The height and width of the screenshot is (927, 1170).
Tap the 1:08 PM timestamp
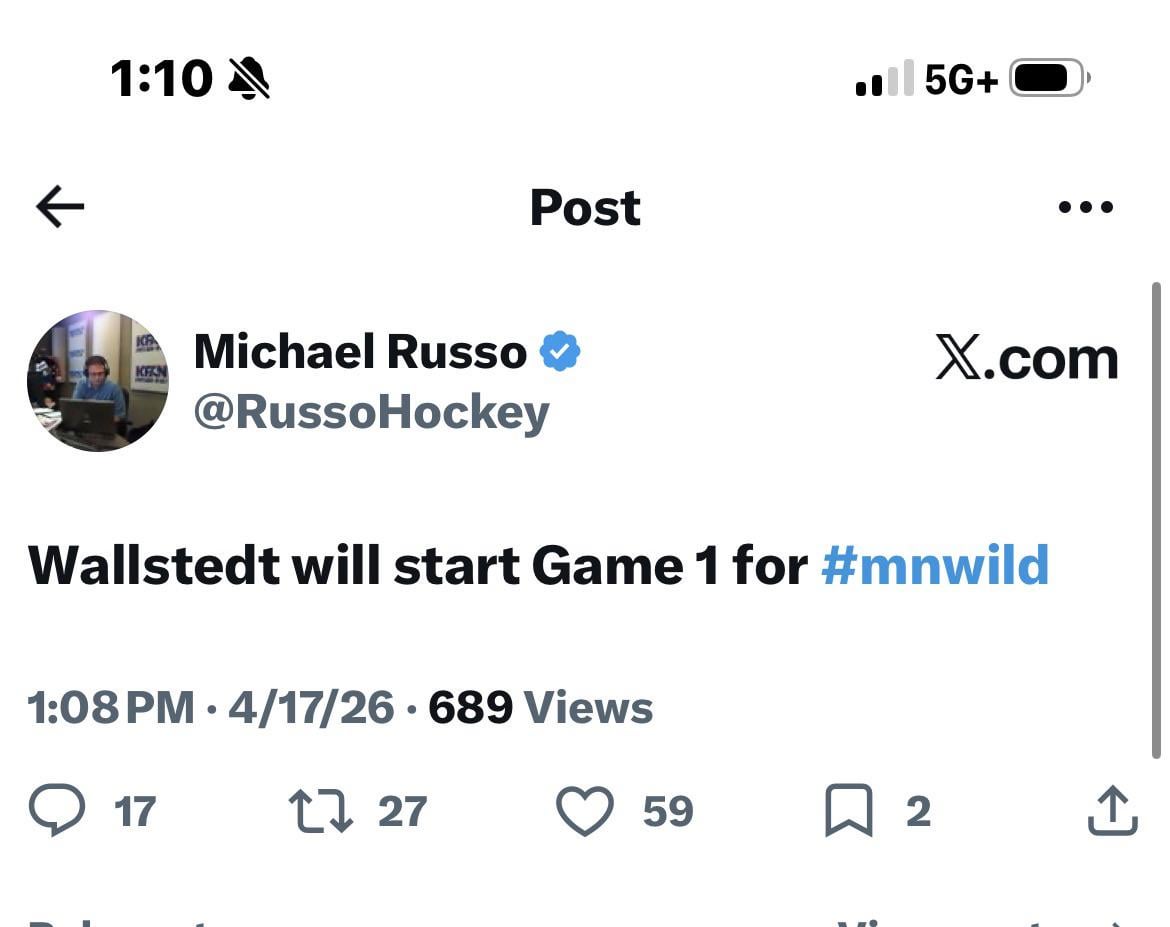tap(111, 708)
